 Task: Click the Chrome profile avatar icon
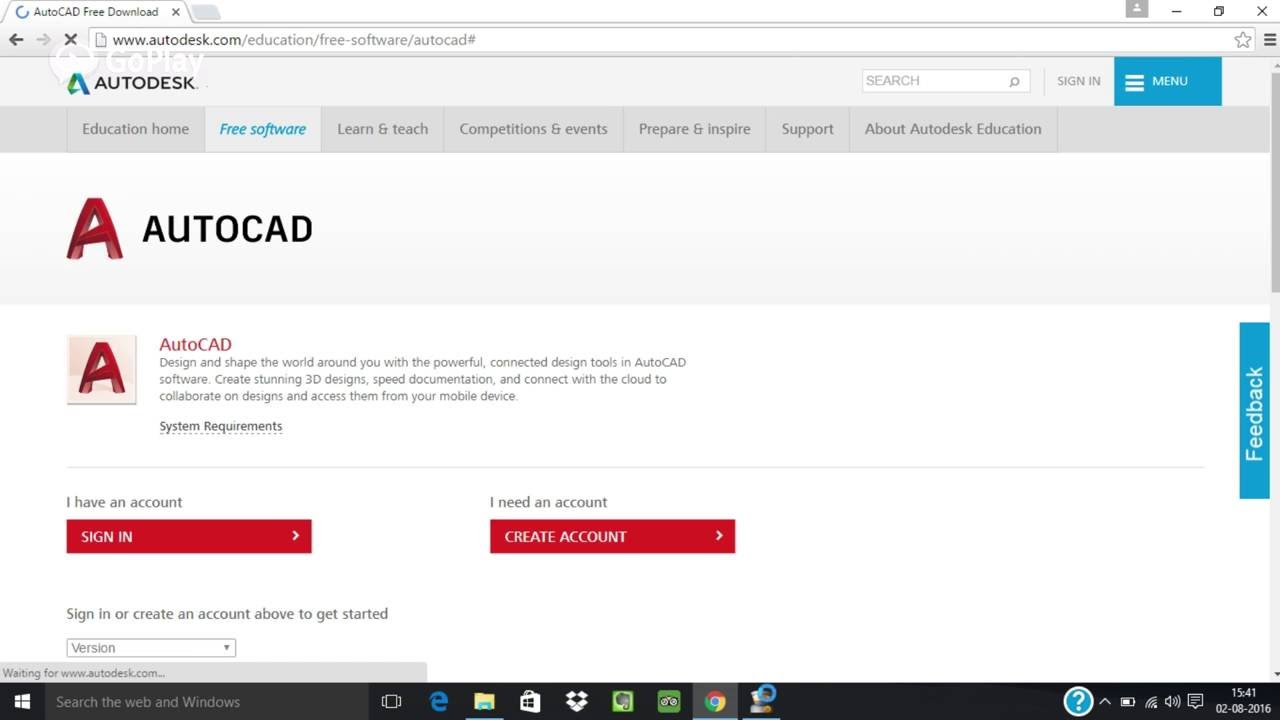(1136, 9)
